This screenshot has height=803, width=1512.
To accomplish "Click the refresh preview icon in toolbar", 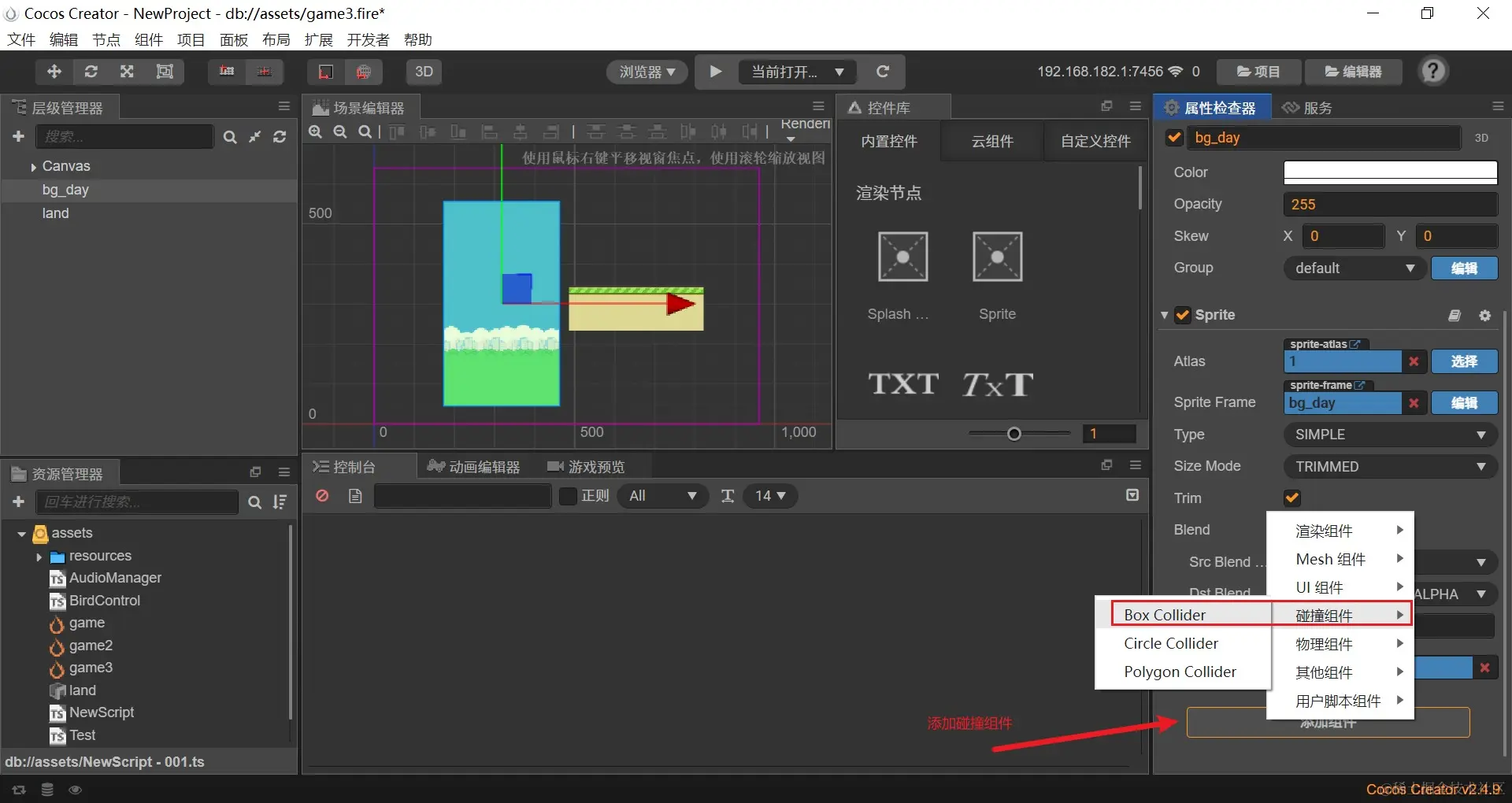I will coord(883,72).
